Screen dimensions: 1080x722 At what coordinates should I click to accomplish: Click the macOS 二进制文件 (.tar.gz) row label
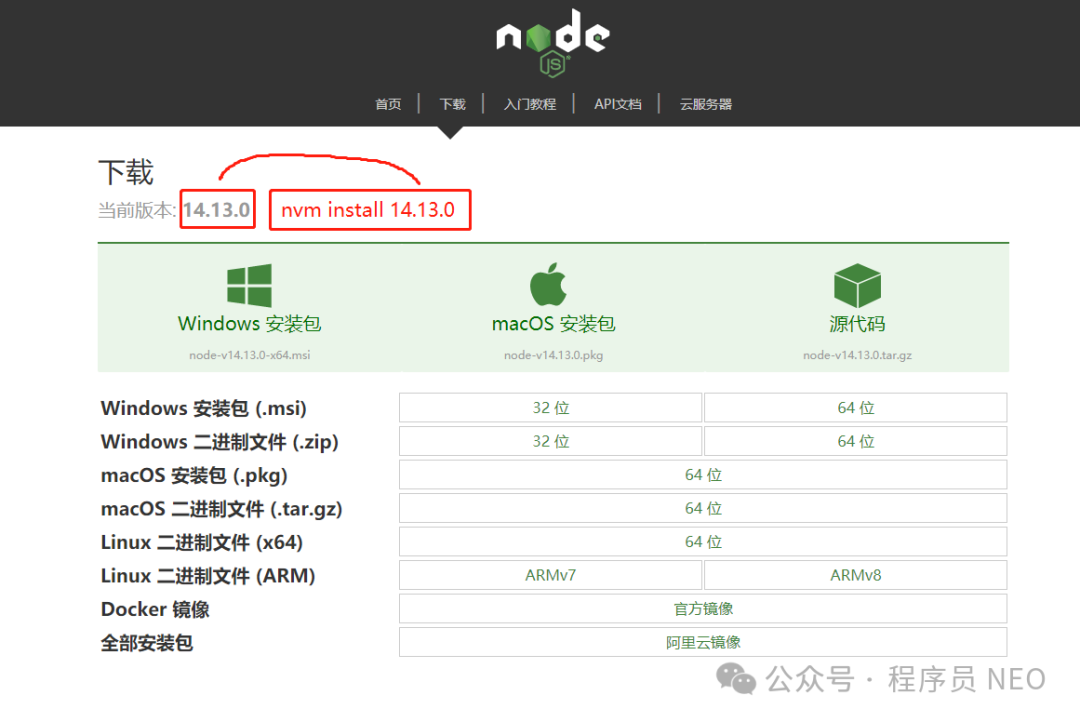pos(222,508)
